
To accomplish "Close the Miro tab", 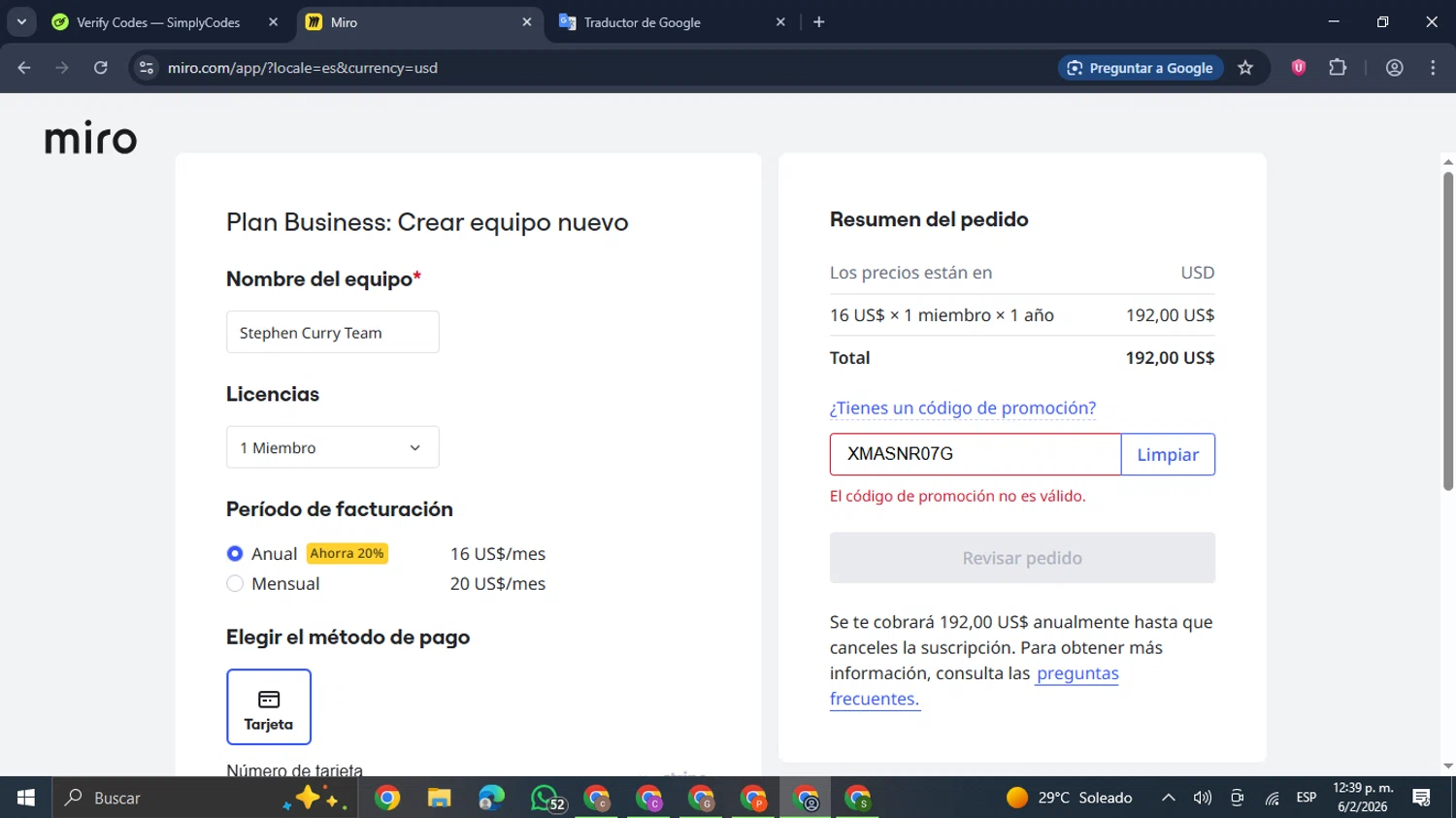I will [527, 21].
